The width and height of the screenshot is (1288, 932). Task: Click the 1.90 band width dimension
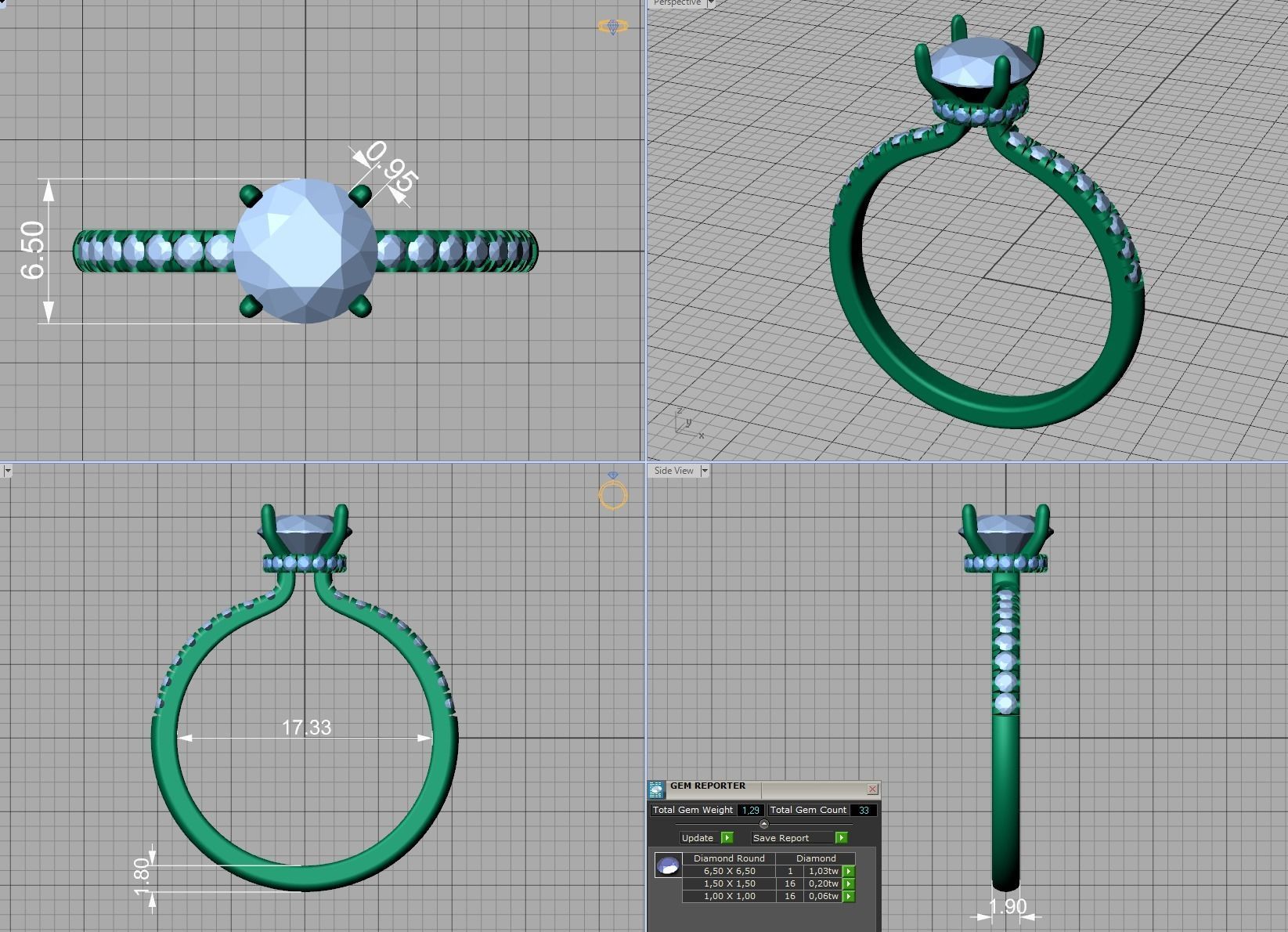click(x=1007, y=907)
